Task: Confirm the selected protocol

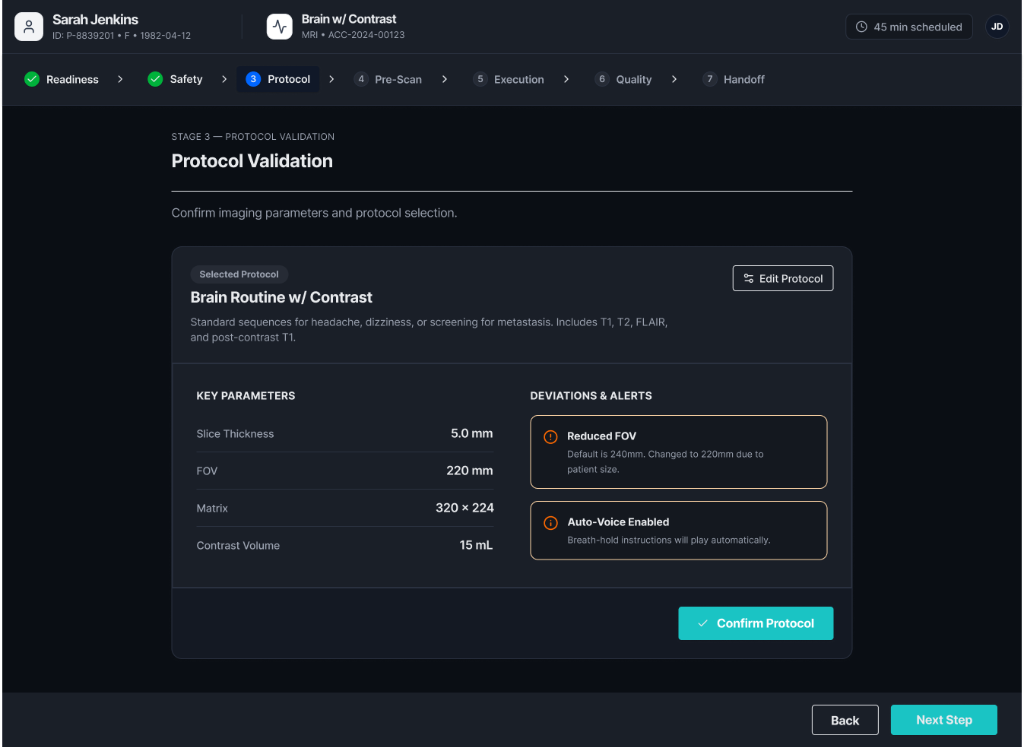Action: click(x=756, y=622)
